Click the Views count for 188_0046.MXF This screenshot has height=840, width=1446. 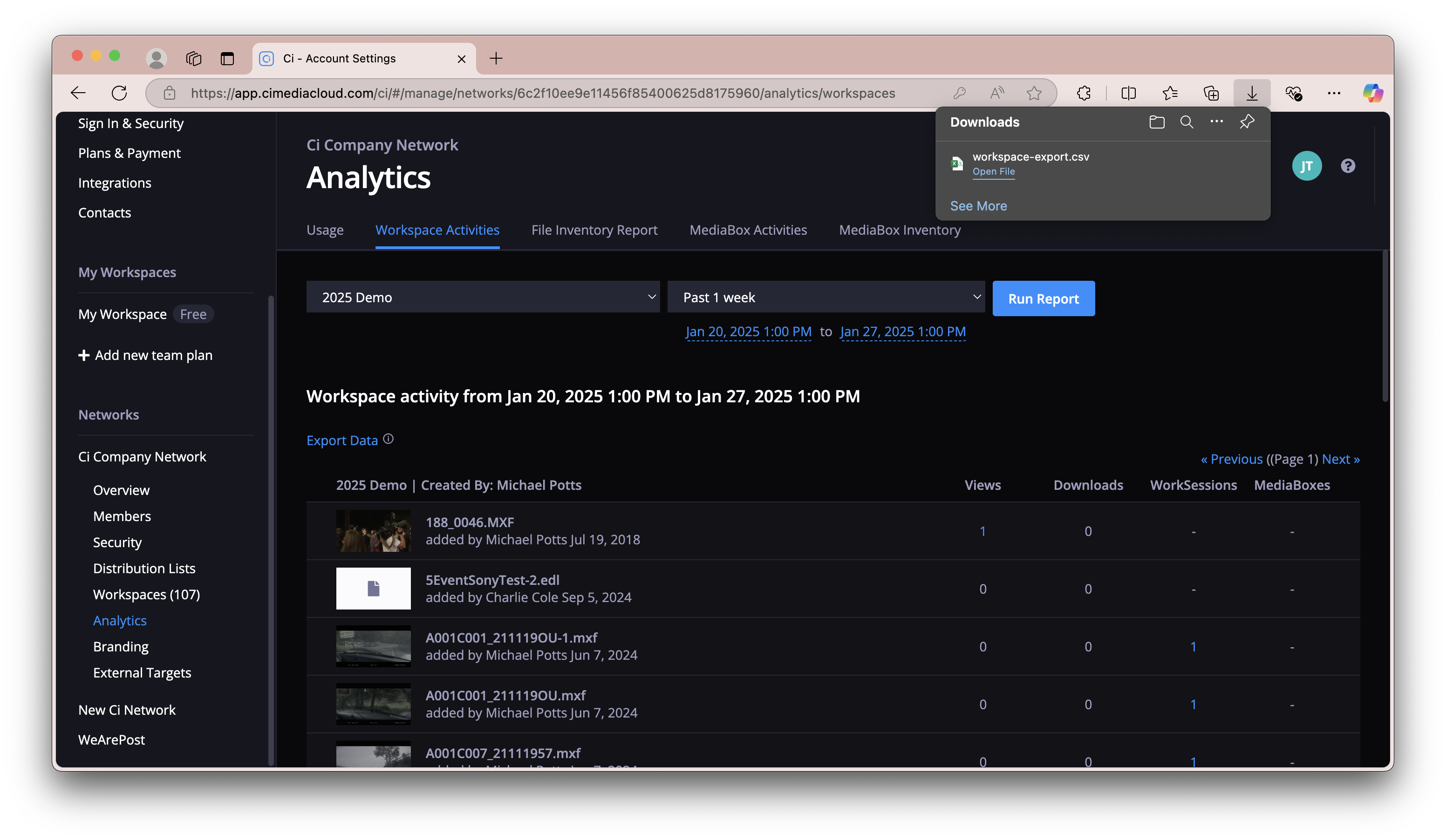pyautogui.click(x=982, y=531)
